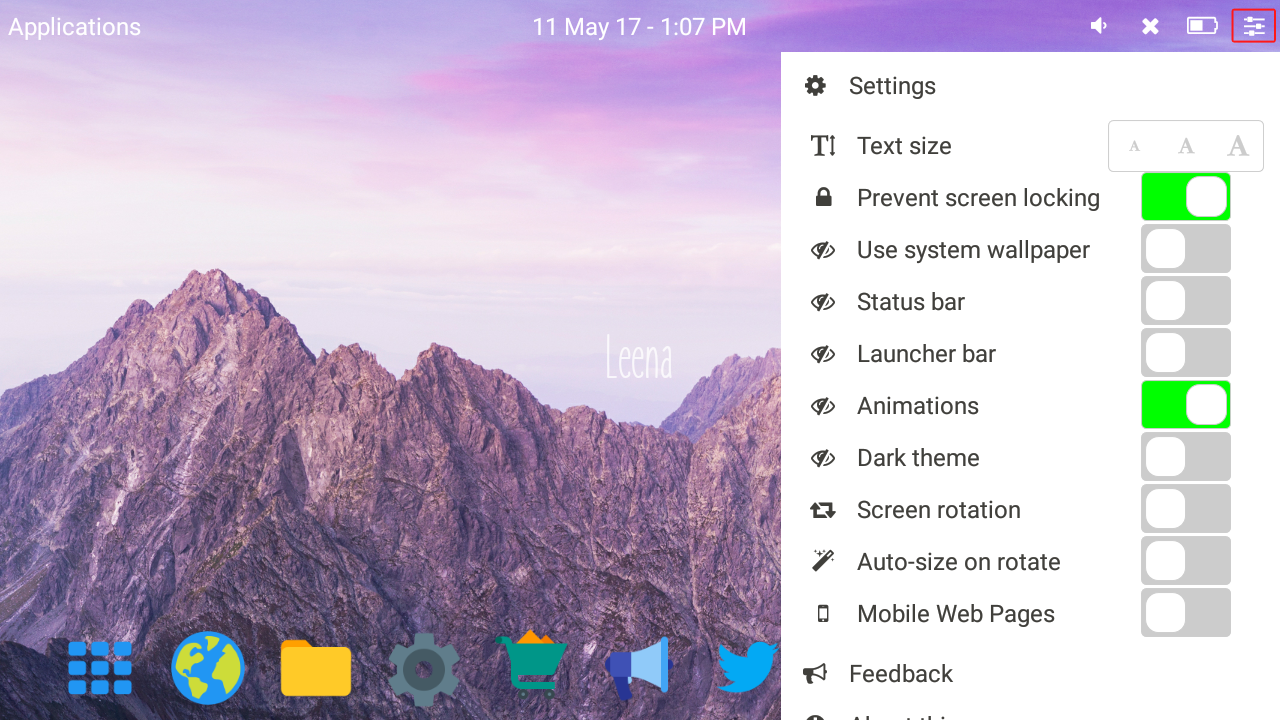1280x720 pixels.
Task: Select the large text size A
Action: click(1238, 146)
